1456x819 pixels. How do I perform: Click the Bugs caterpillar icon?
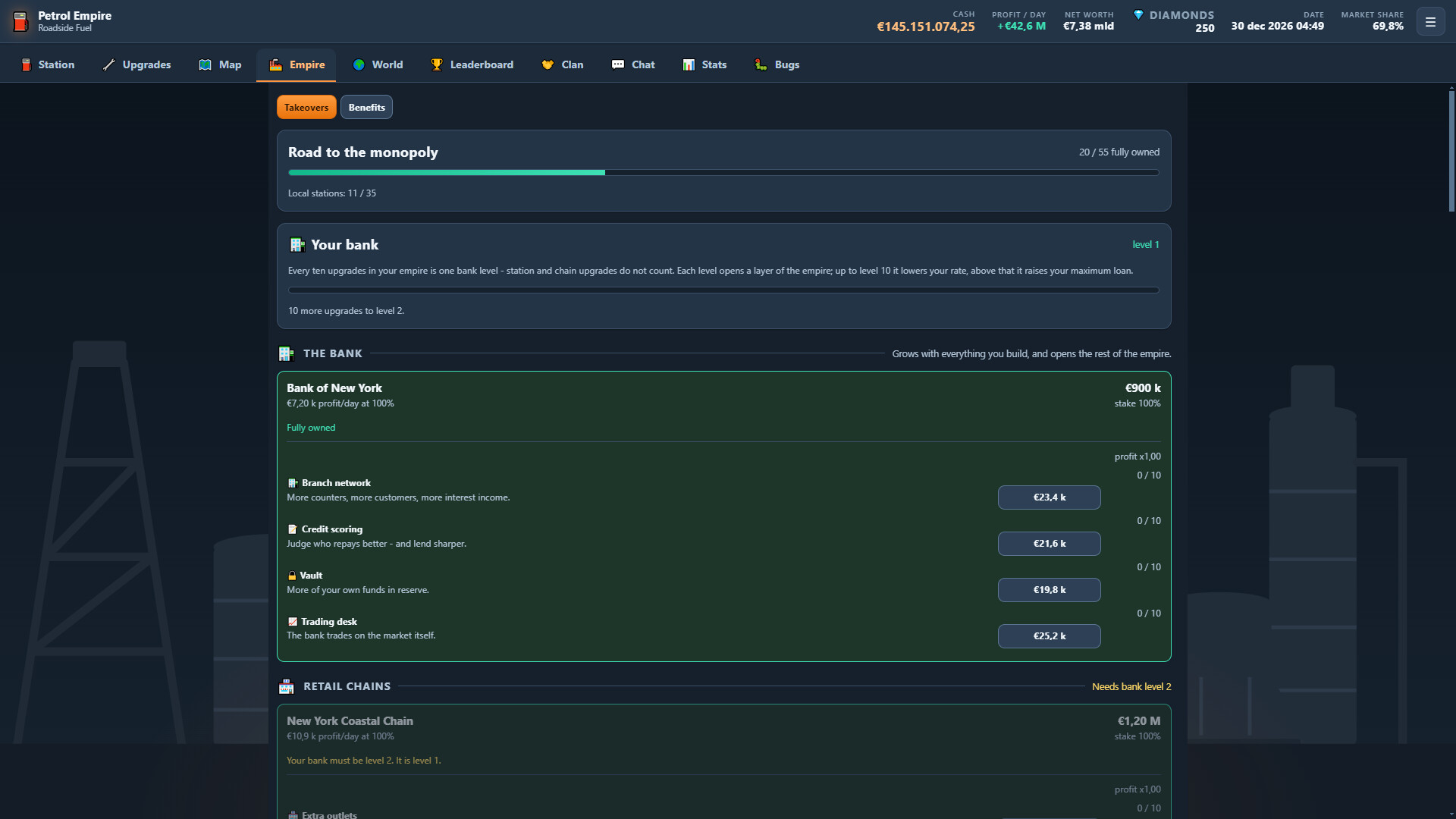click(761, 64)
